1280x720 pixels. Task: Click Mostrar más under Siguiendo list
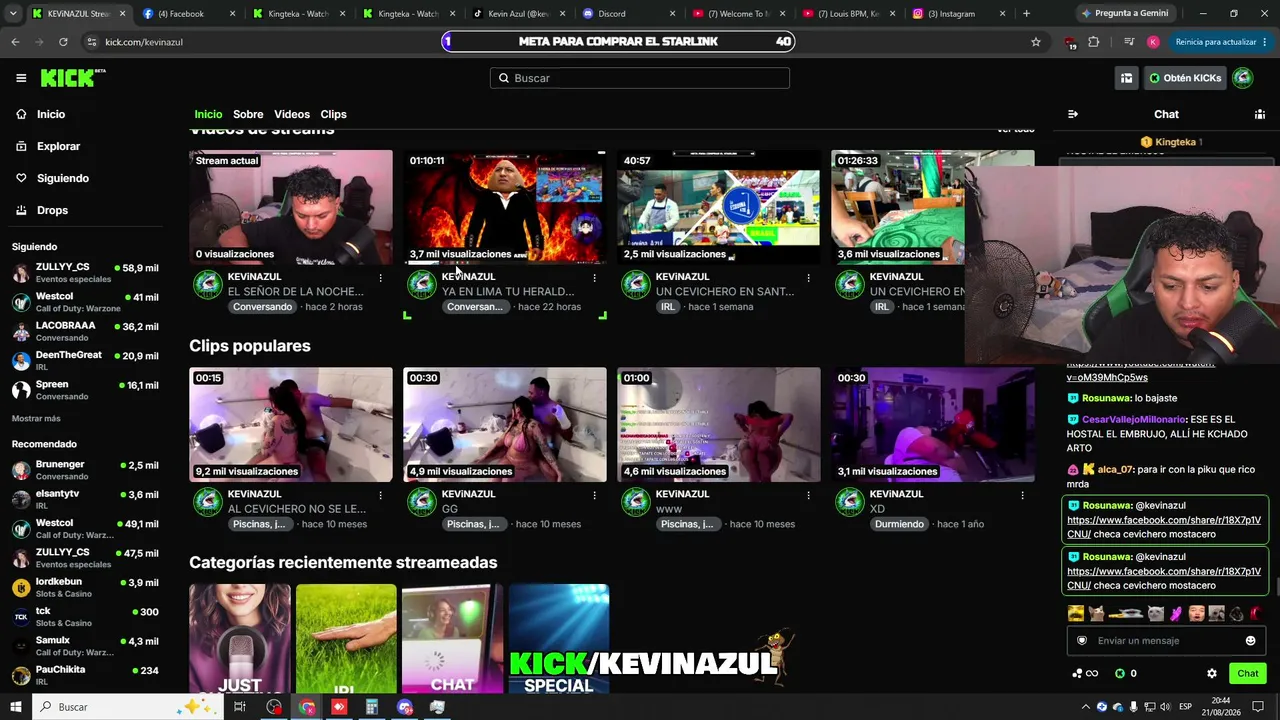click(x=36, y=419)
